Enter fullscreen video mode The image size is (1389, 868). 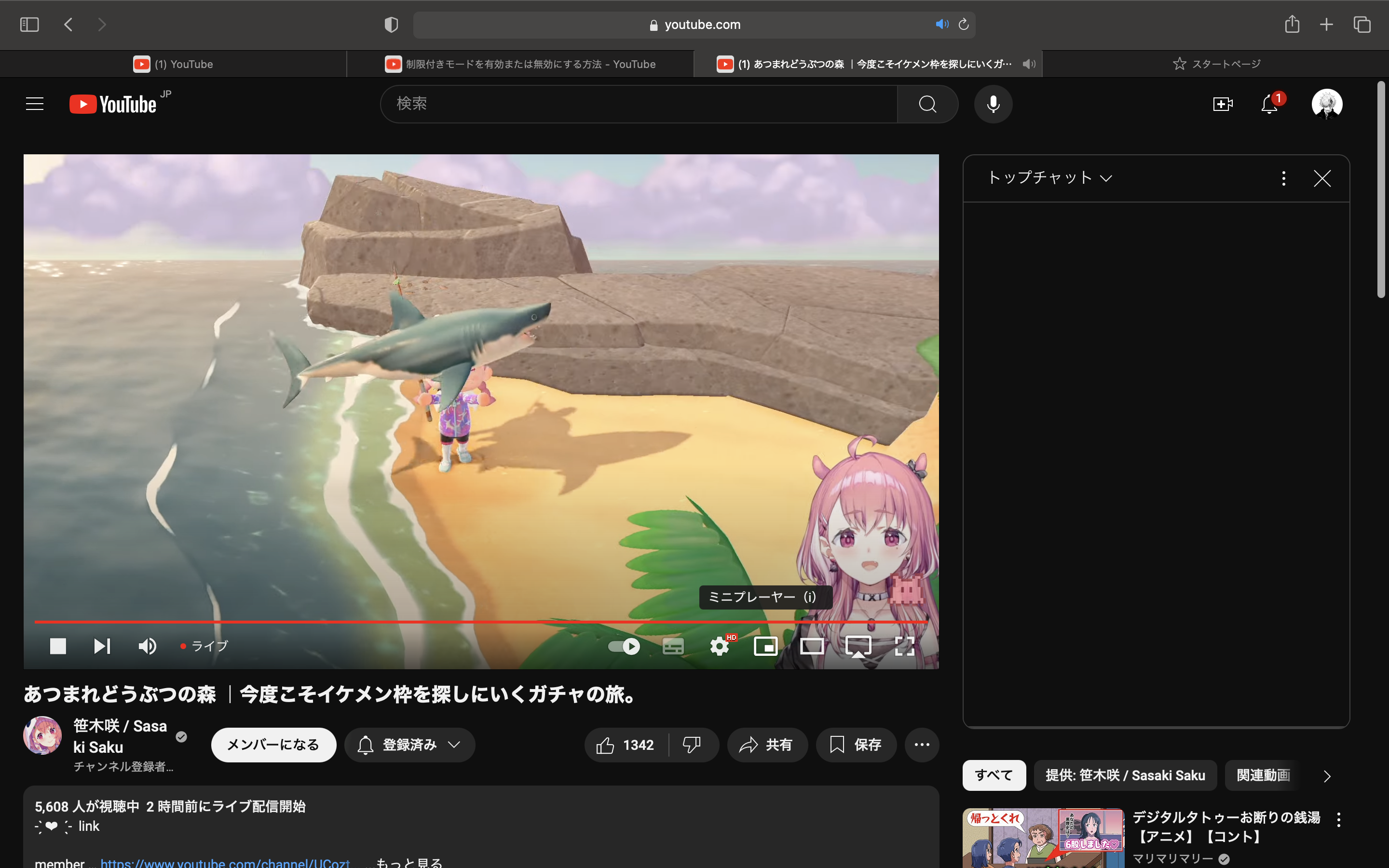905,646
